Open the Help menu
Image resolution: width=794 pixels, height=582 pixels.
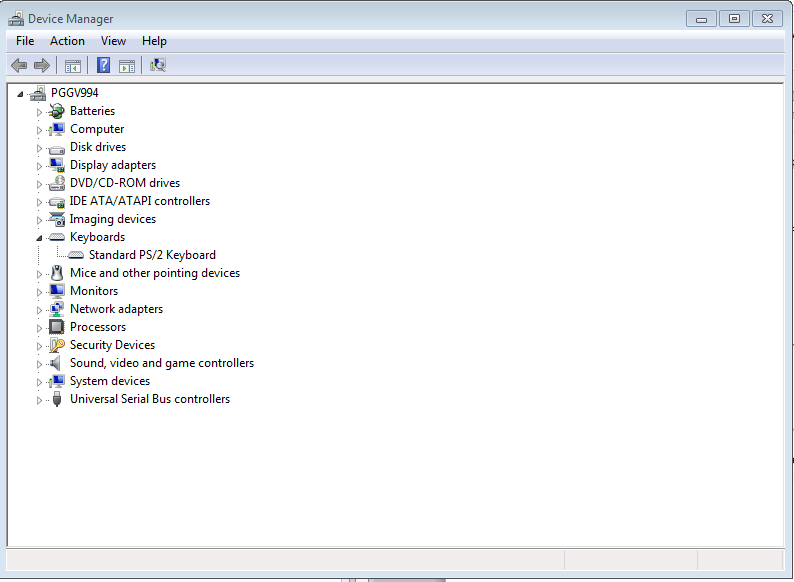(154, 41)
